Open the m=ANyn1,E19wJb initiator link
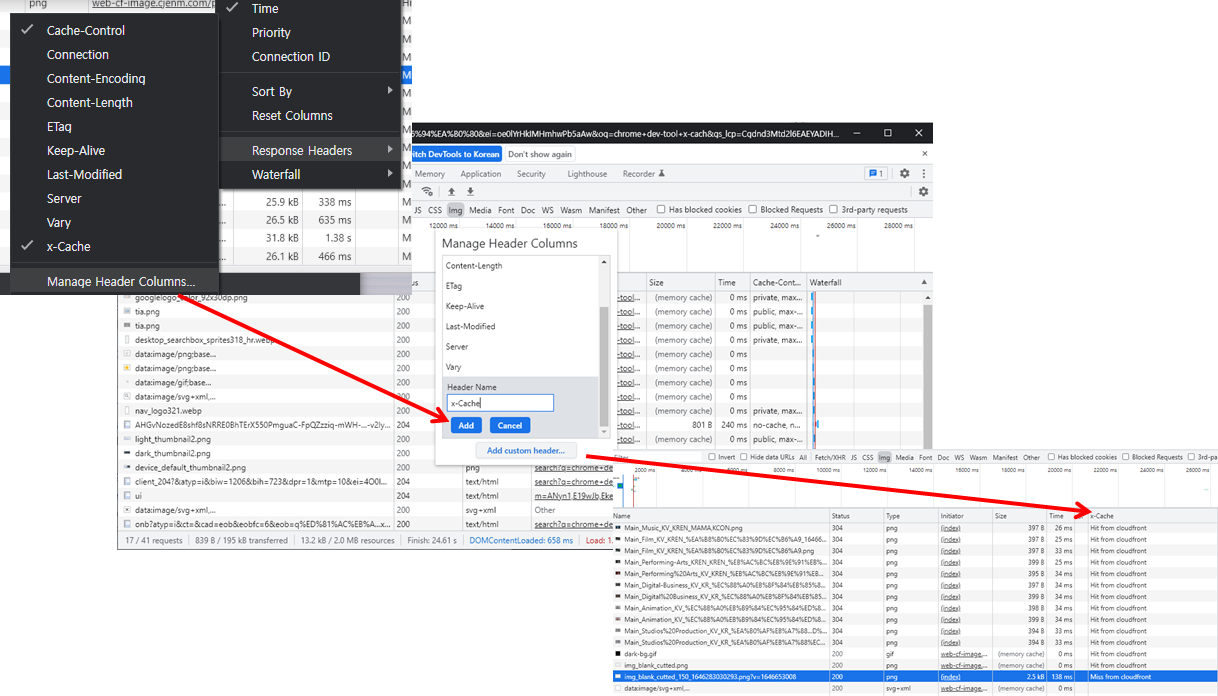The height and width of the screenshot is (696, 1218). pyautogui.click(x=573, y=495)
